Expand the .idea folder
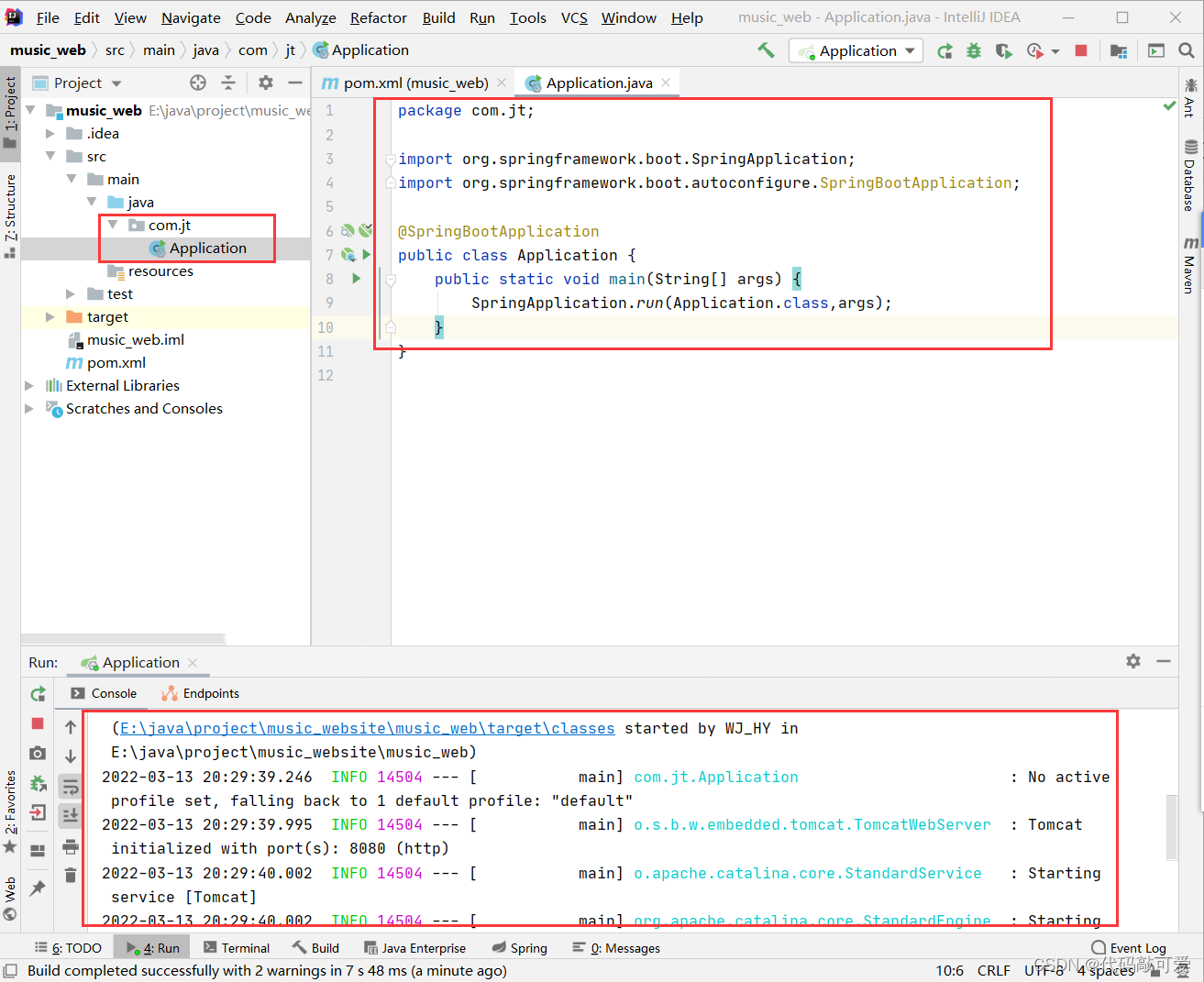The height and width of the screenshot is (982, 1204). coord(50,133)
